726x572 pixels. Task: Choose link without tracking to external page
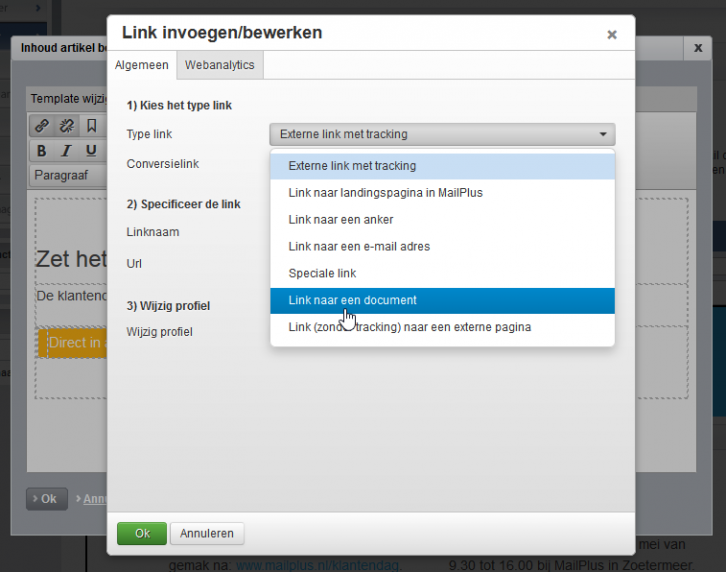409,327
